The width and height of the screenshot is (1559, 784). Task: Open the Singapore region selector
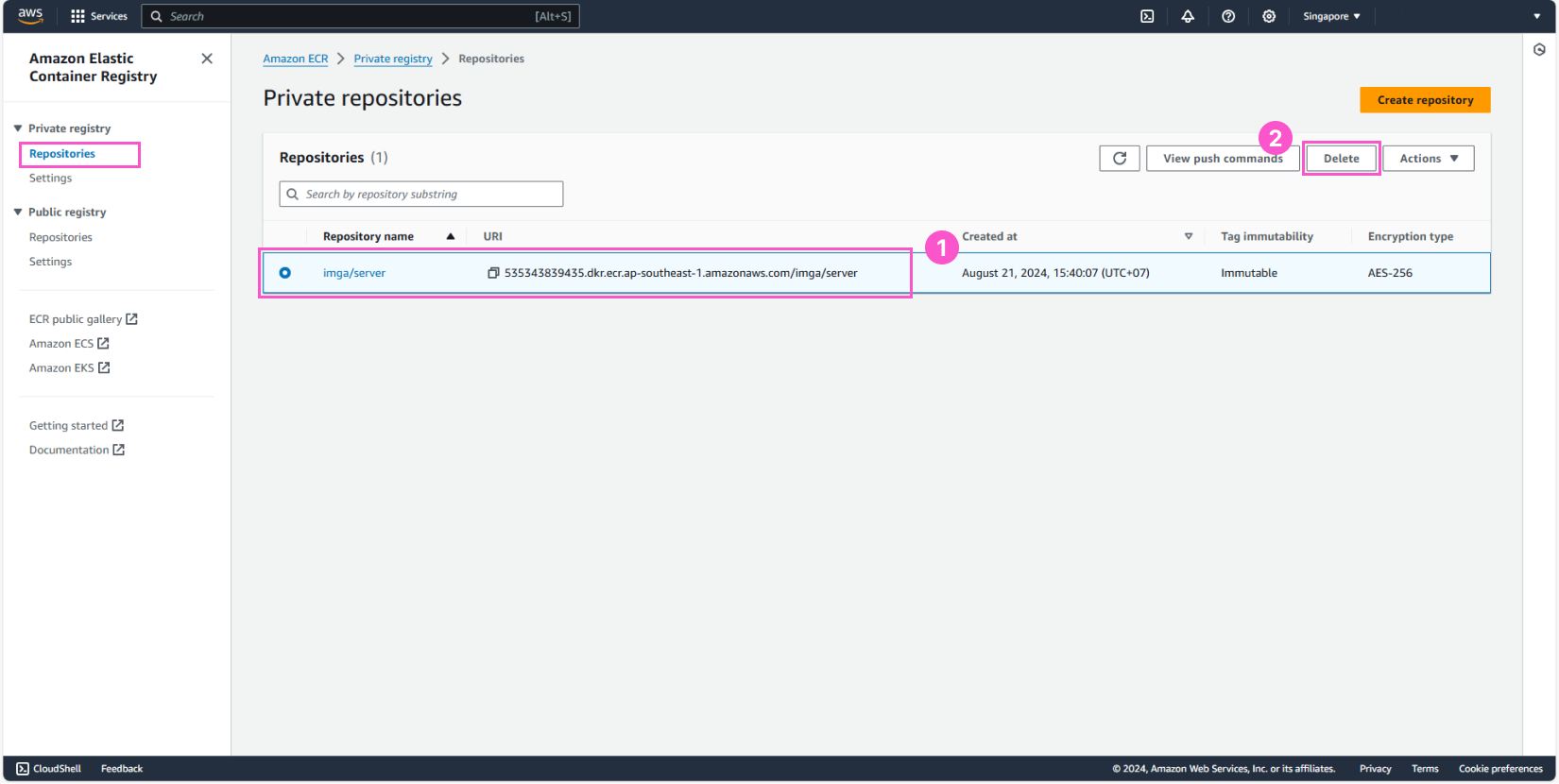tap(1331, 16)
